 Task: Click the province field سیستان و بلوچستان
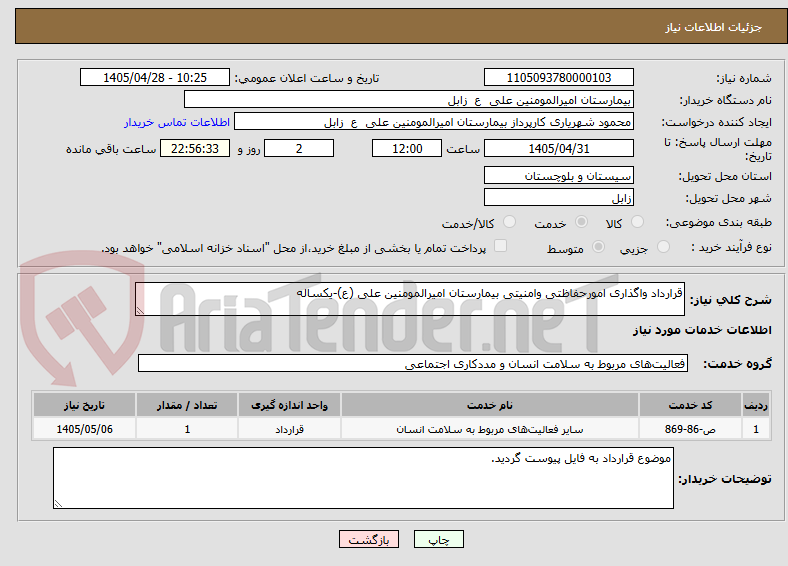coord(558,175)
